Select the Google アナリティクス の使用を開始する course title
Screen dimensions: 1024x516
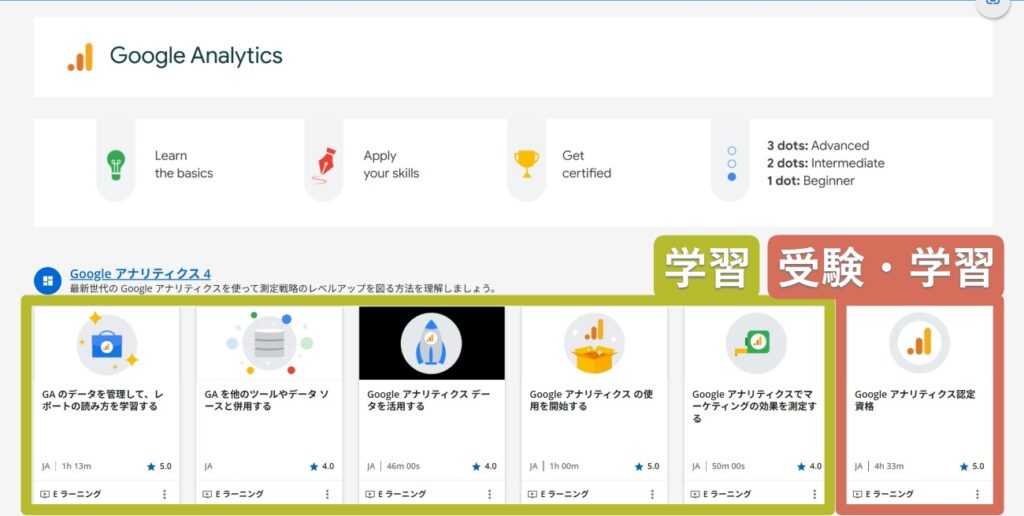tap(591, 400)
